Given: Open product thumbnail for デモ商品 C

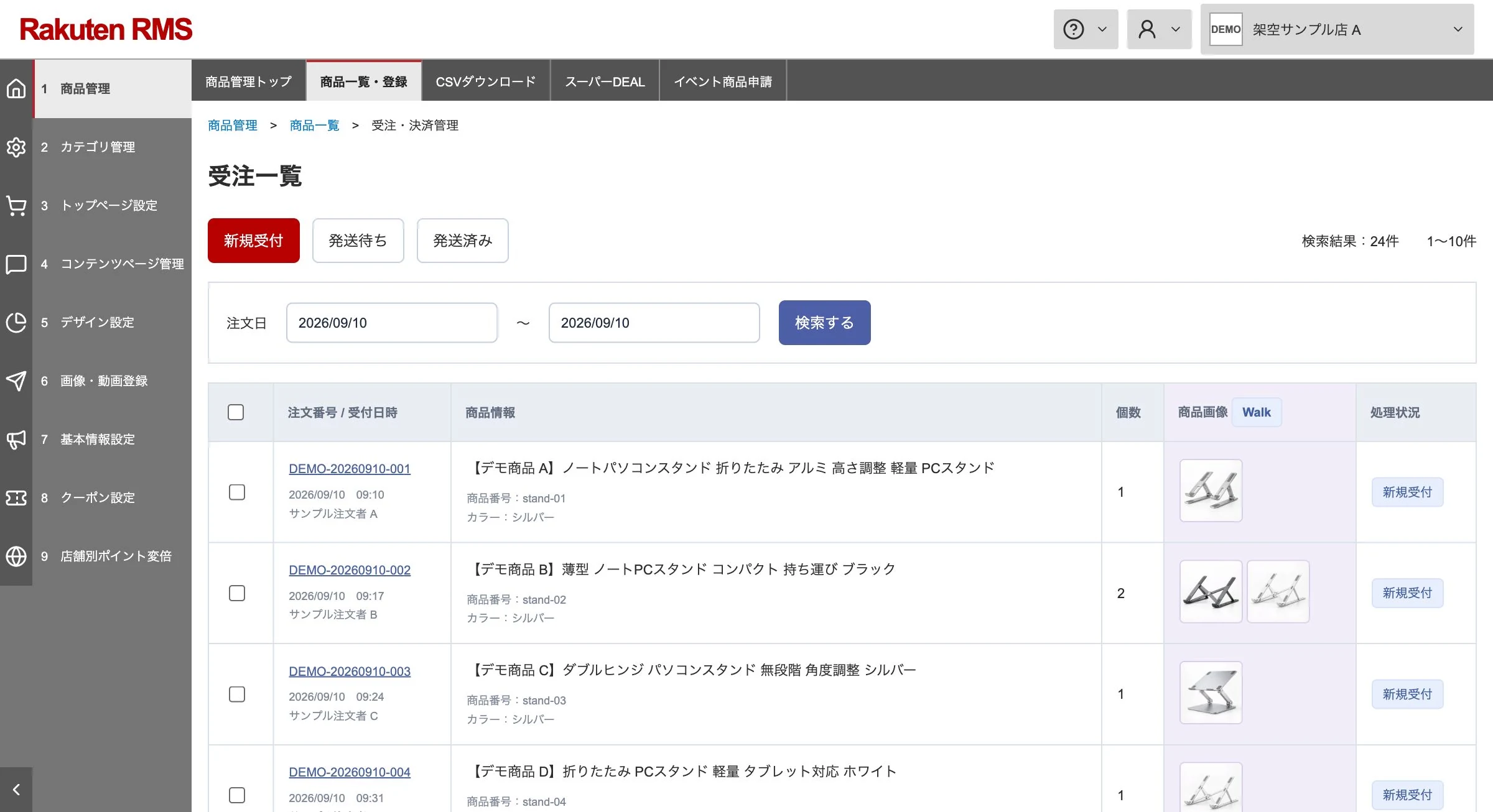Looking at the screenshot, I should pyautogui.click(x=1211, y=693).
